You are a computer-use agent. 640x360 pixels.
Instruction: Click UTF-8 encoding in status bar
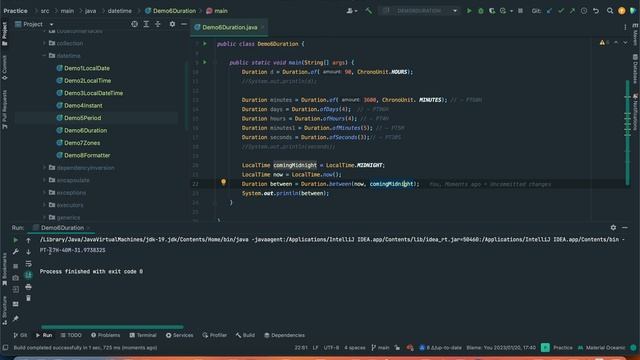click(331, 348)
